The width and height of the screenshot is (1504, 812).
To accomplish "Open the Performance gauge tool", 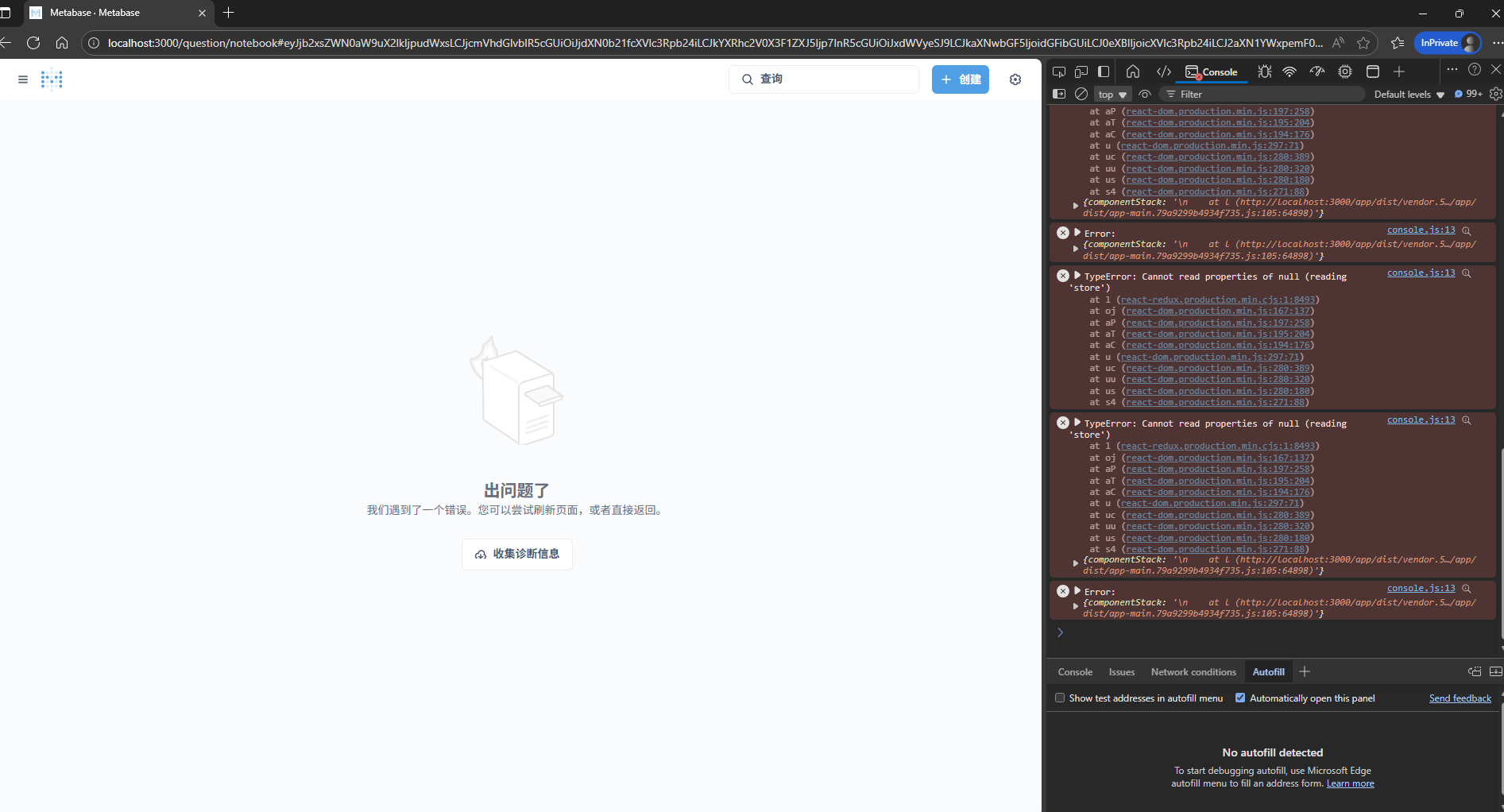I will [1317, 72].
